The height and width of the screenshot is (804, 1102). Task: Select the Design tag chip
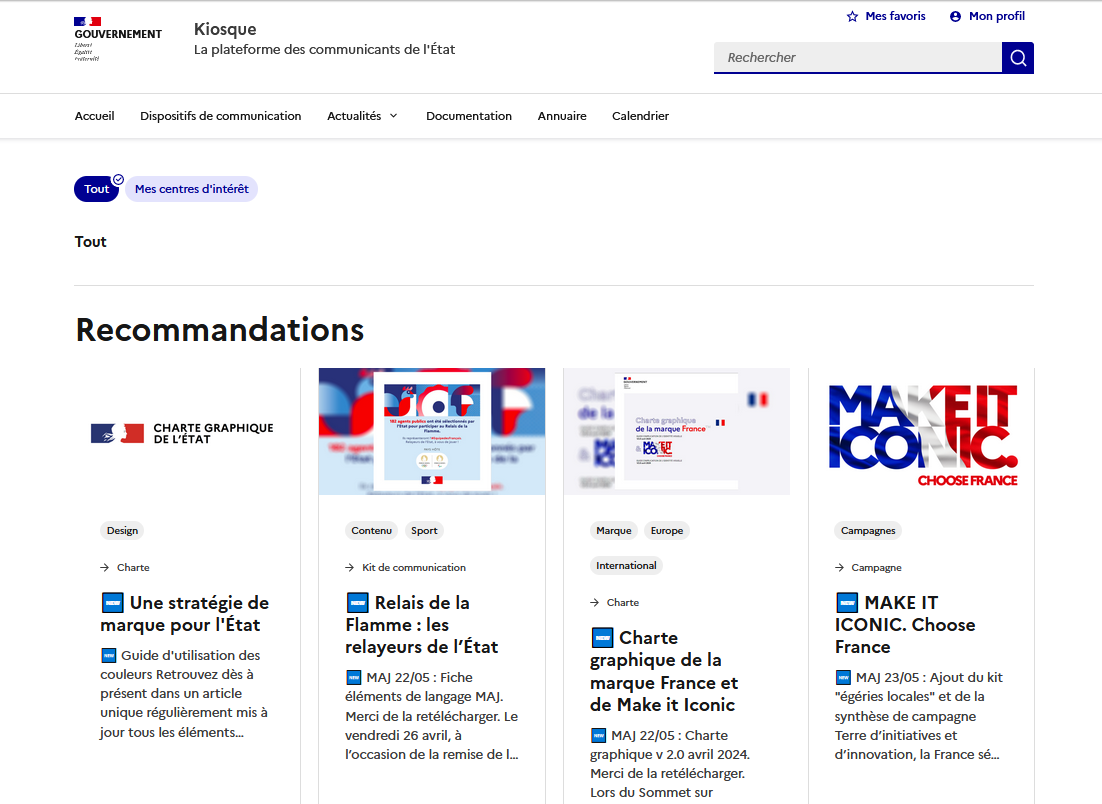tap(122, 531)
